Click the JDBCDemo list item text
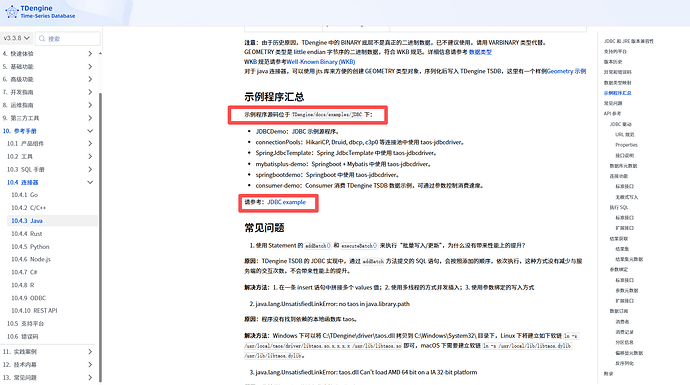This screenshot has height=385, width=690. tap(298, 132)
